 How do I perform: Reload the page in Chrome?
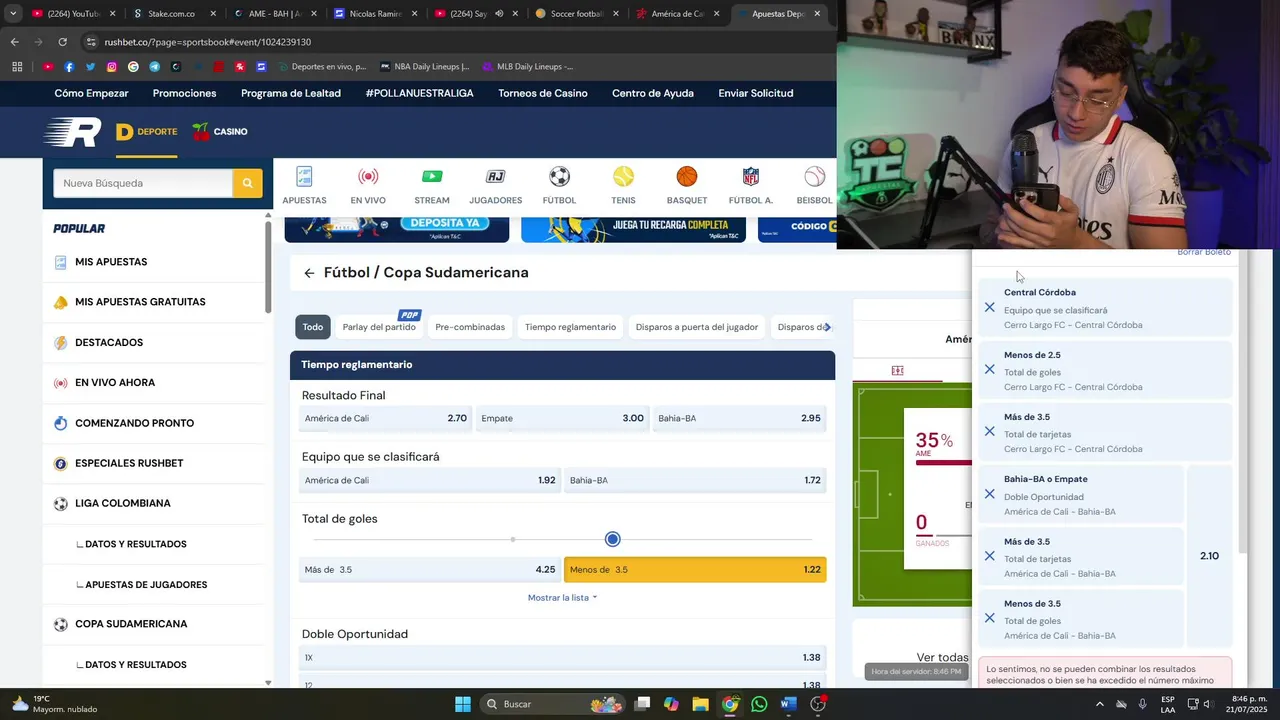[62, 42]
